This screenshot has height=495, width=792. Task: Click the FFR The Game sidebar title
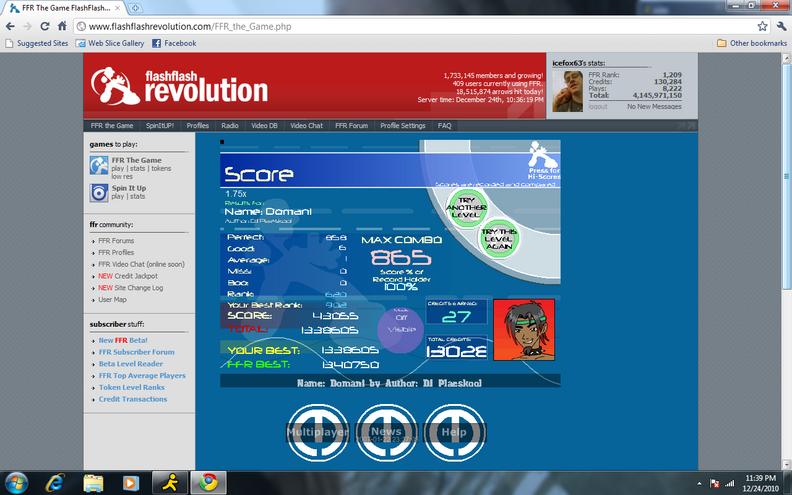(x=136, y=160)
